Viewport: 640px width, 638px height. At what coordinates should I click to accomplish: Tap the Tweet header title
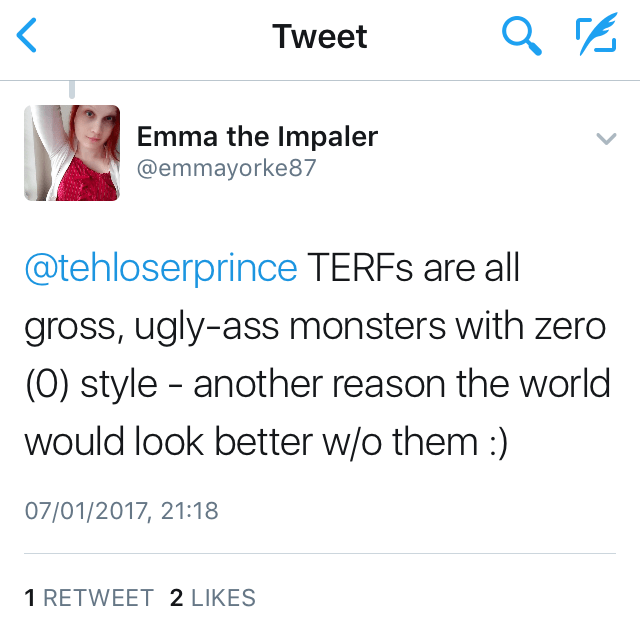[x=319, y=38]
